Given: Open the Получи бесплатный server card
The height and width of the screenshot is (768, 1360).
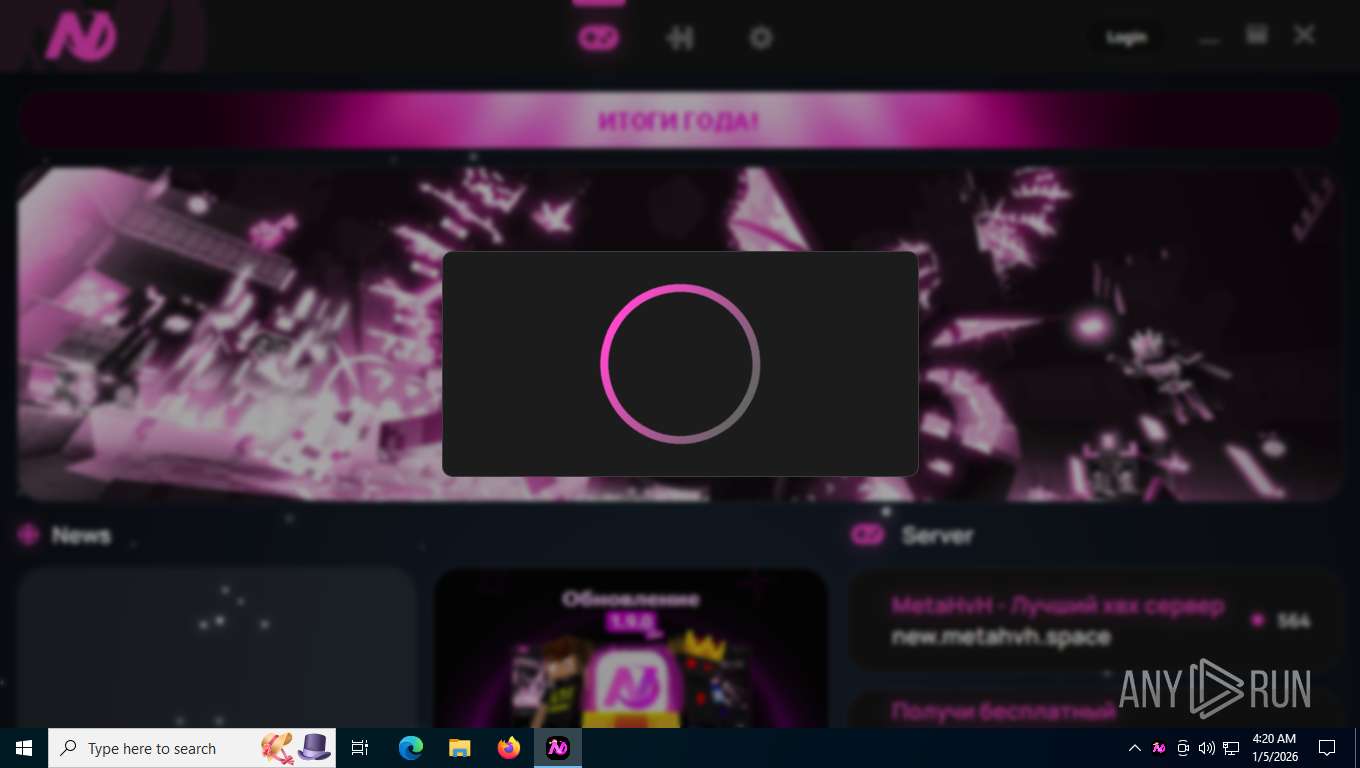Looking at the screenshot, I should [1095, 710].
